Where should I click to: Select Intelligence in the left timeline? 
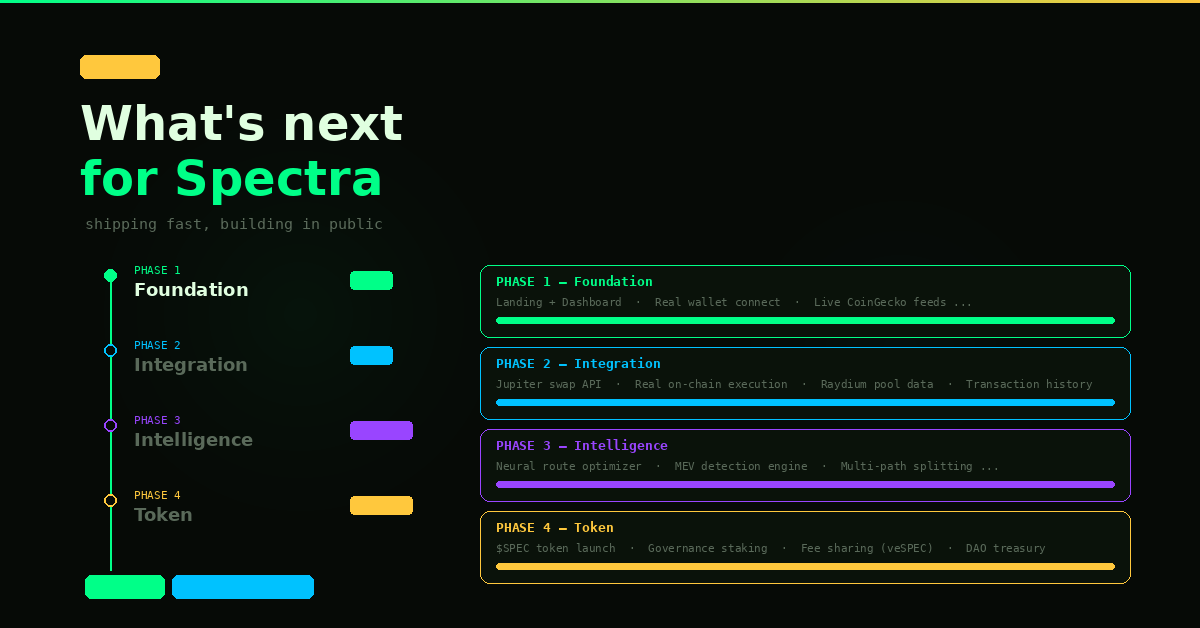[193, 440]
